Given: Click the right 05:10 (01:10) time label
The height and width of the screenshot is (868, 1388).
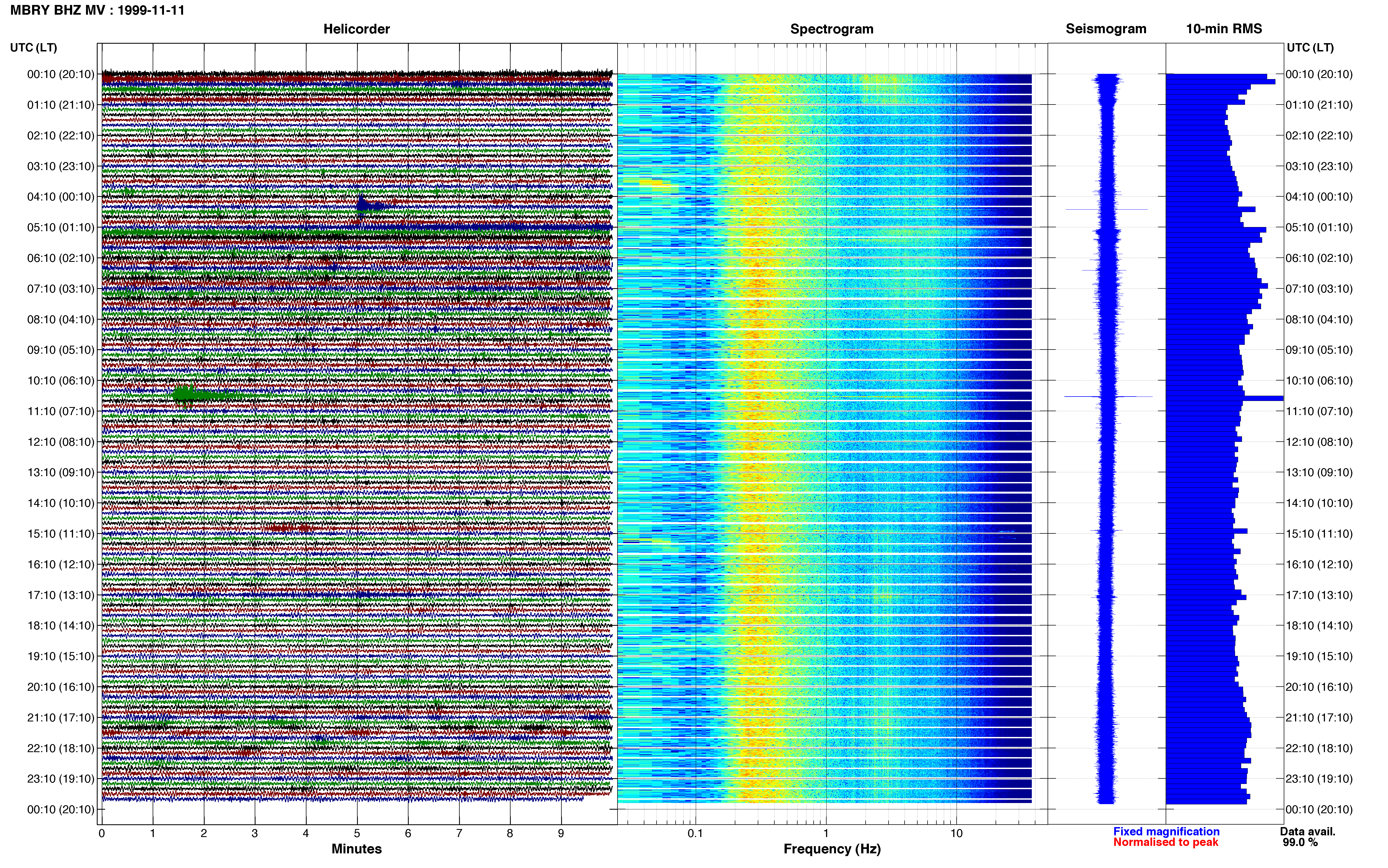Looking at the screenshot, I should pos(1319,227).
